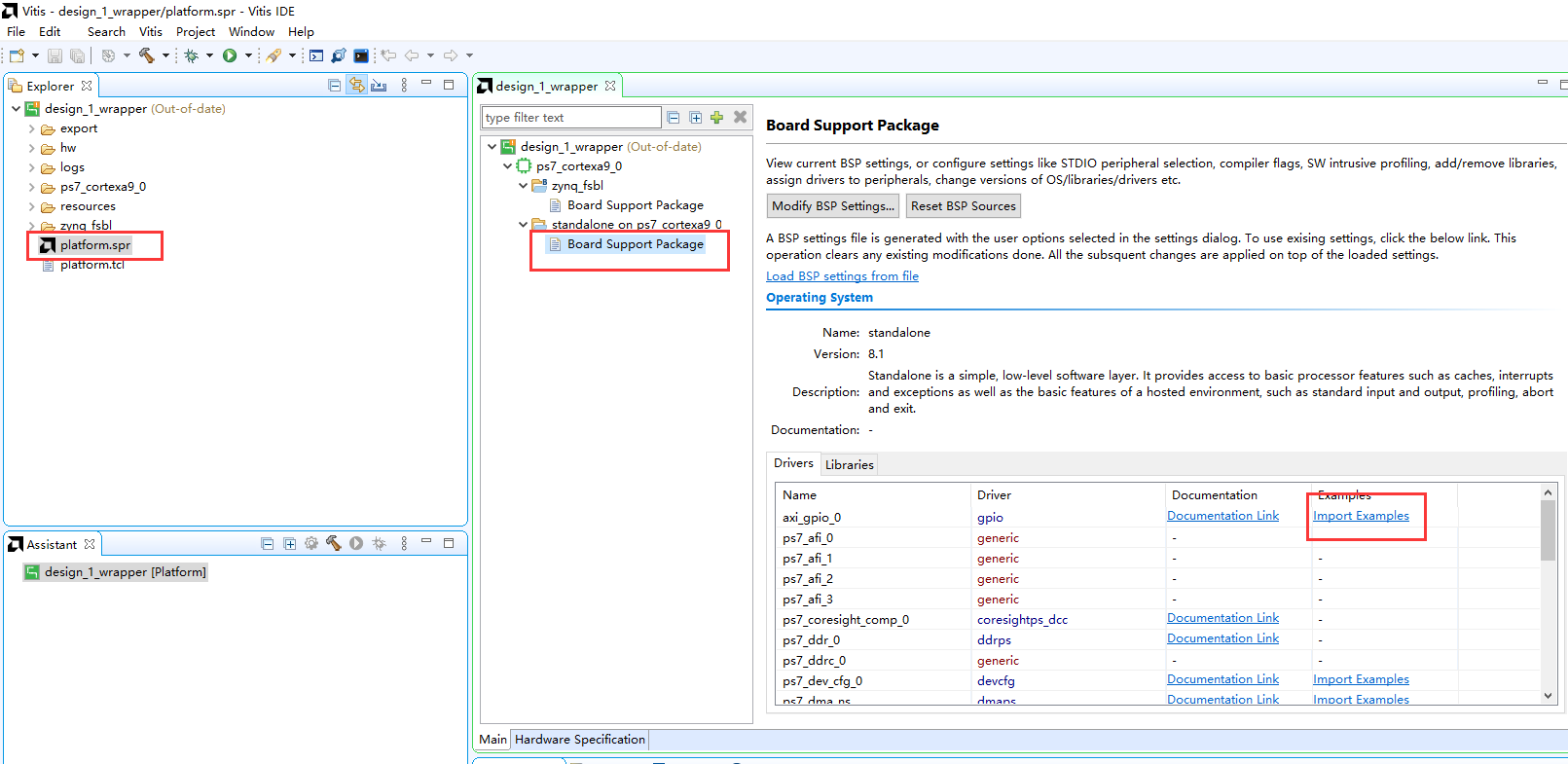Expand the export folder in Explorer

[31, 128]
